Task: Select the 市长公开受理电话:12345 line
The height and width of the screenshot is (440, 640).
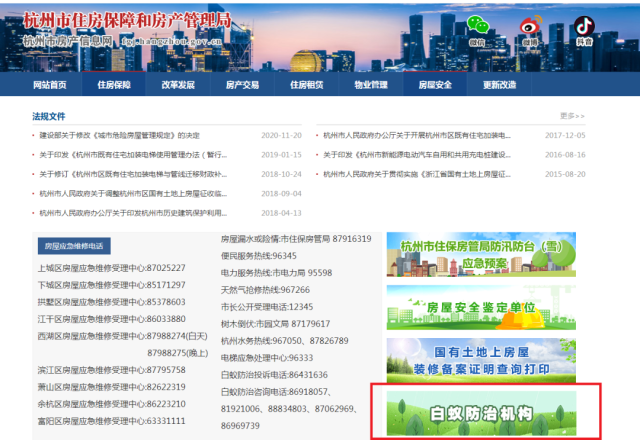Action: (267, 307)
